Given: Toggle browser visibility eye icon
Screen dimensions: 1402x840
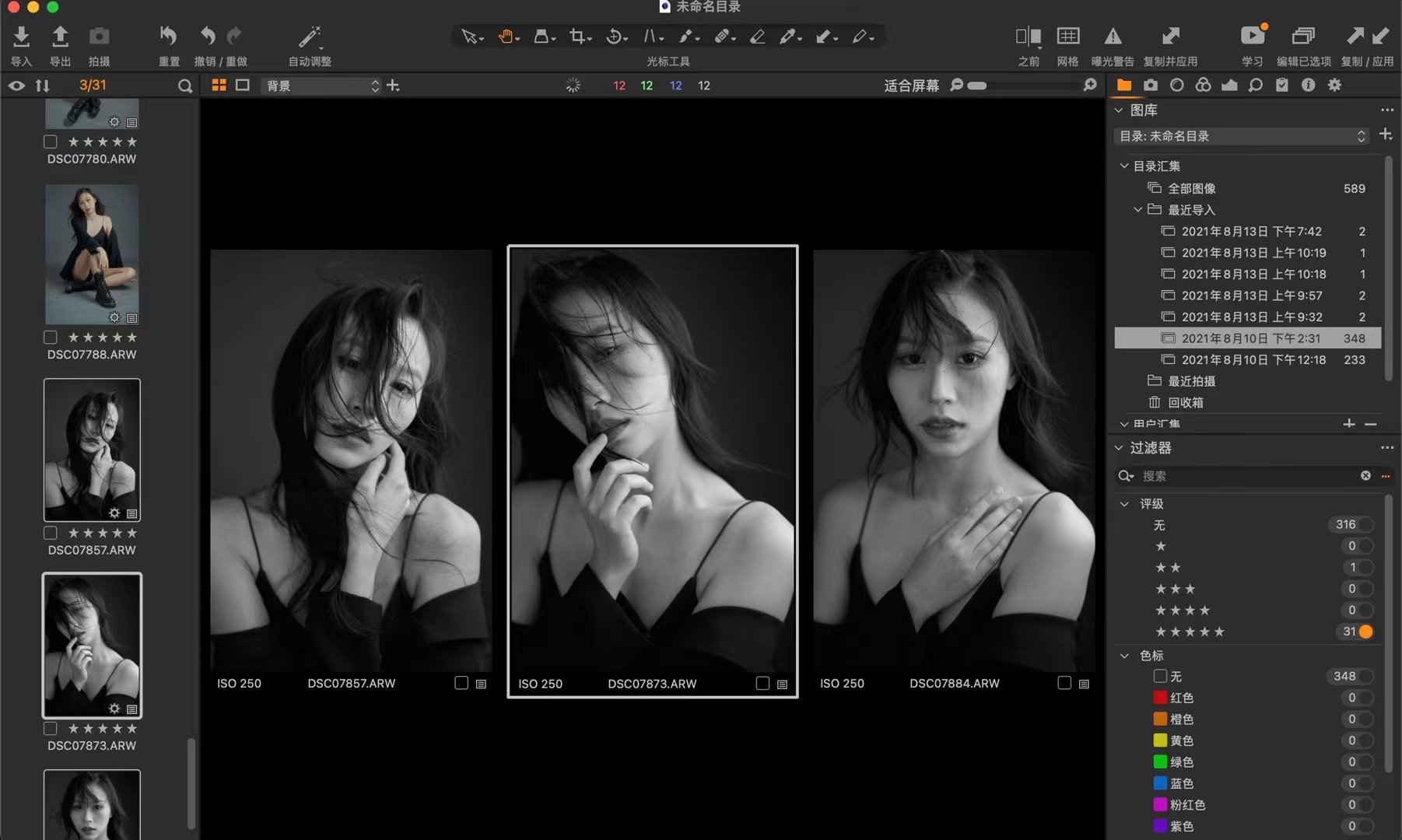Looking at the screenshot, I should pos(16,86).
